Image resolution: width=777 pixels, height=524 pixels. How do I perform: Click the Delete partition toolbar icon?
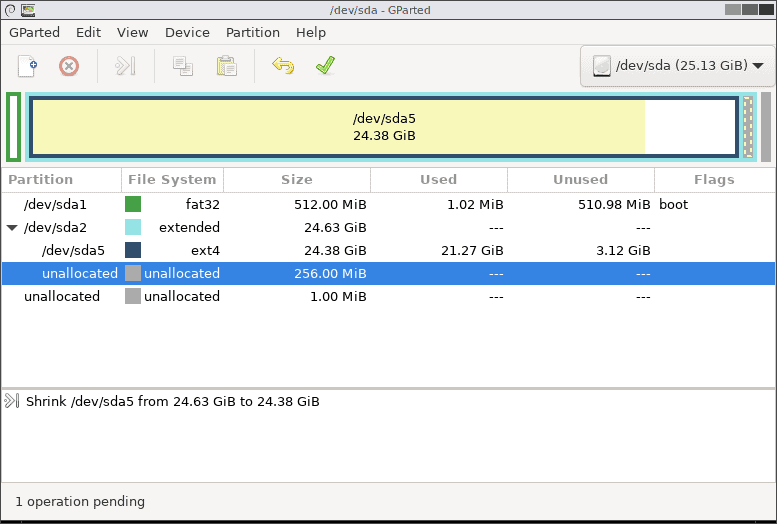[69, 66]
